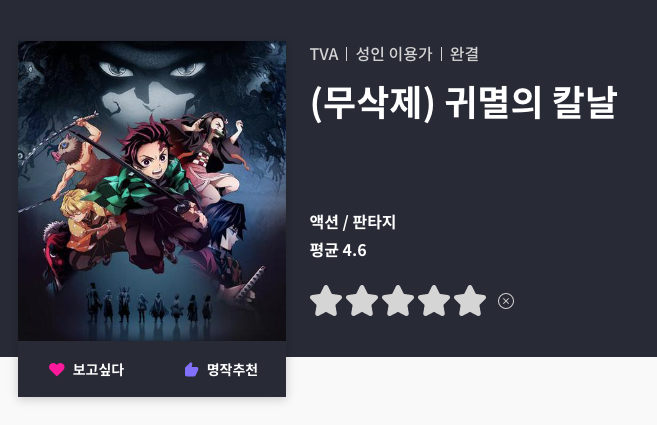Give a three-star rating
Image resolution: width=657 pixels, height=425 pixels.
(398, 301)
